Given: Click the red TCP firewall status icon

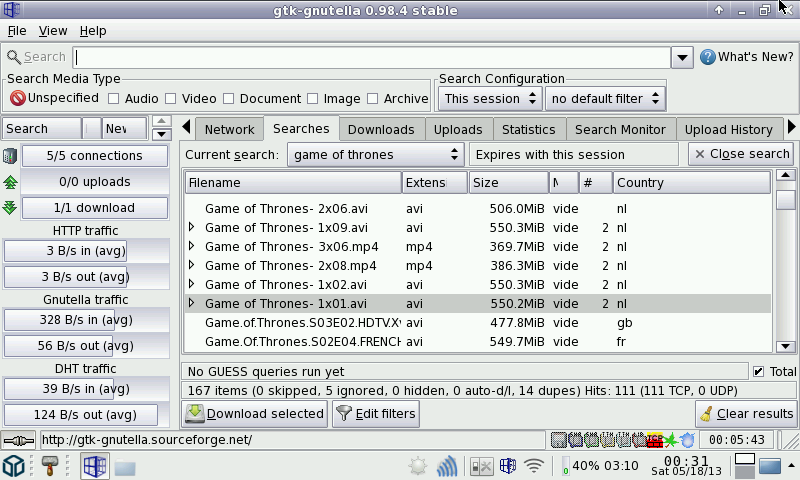Looking at the screenshot, I should 655,440.
